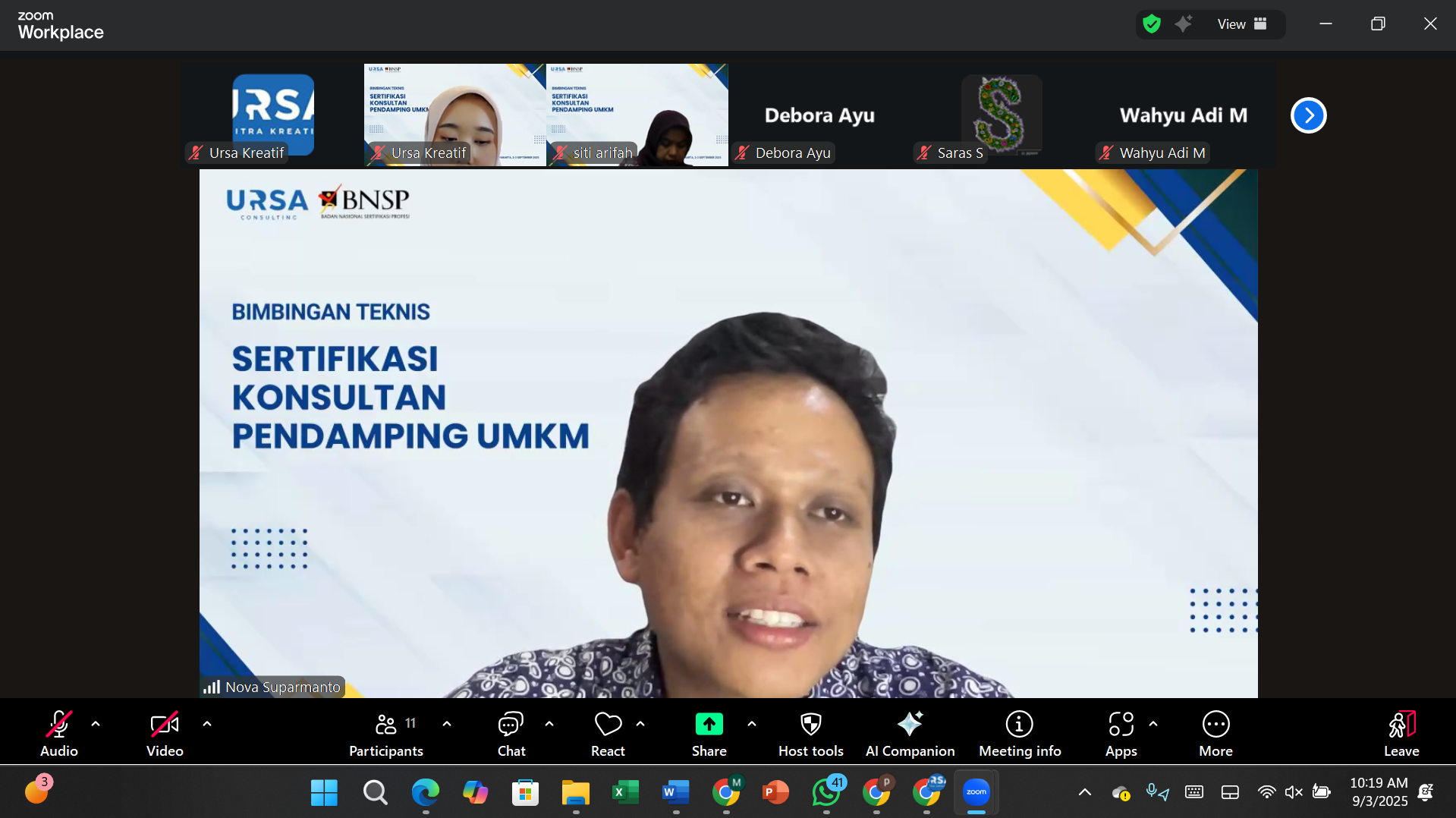Unmute microphone with Audio button

point(59,733)
